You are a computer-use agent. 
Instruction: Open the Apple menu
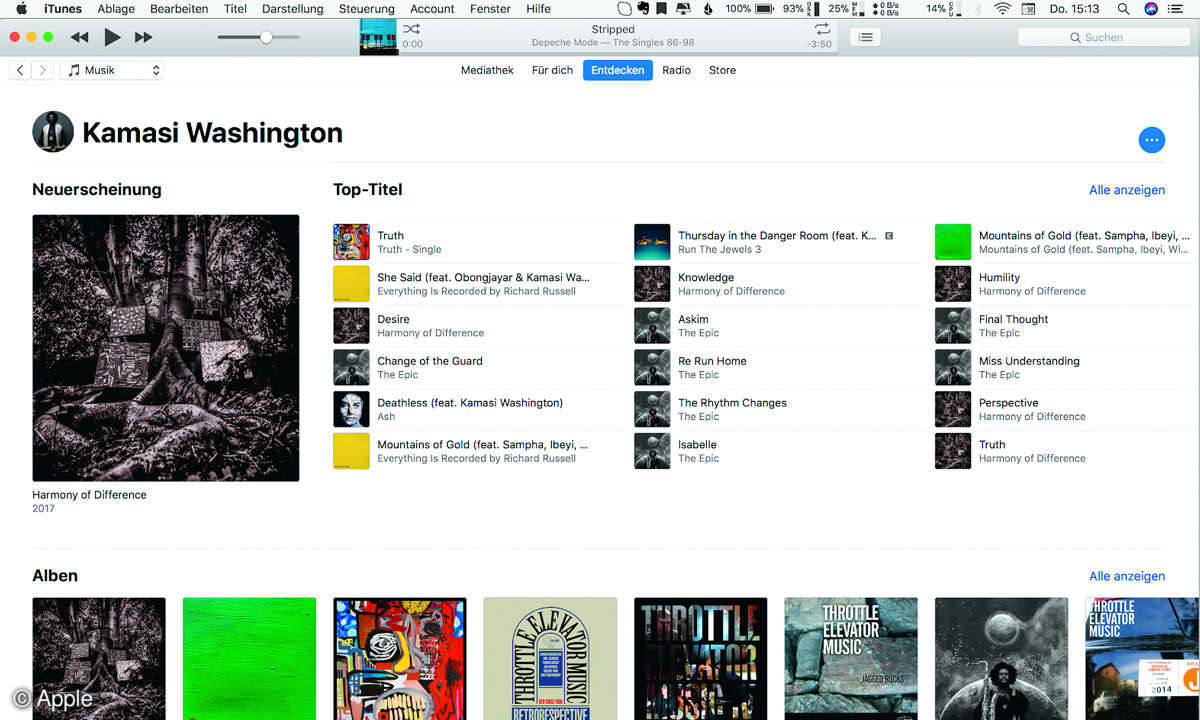click(21, 9)
